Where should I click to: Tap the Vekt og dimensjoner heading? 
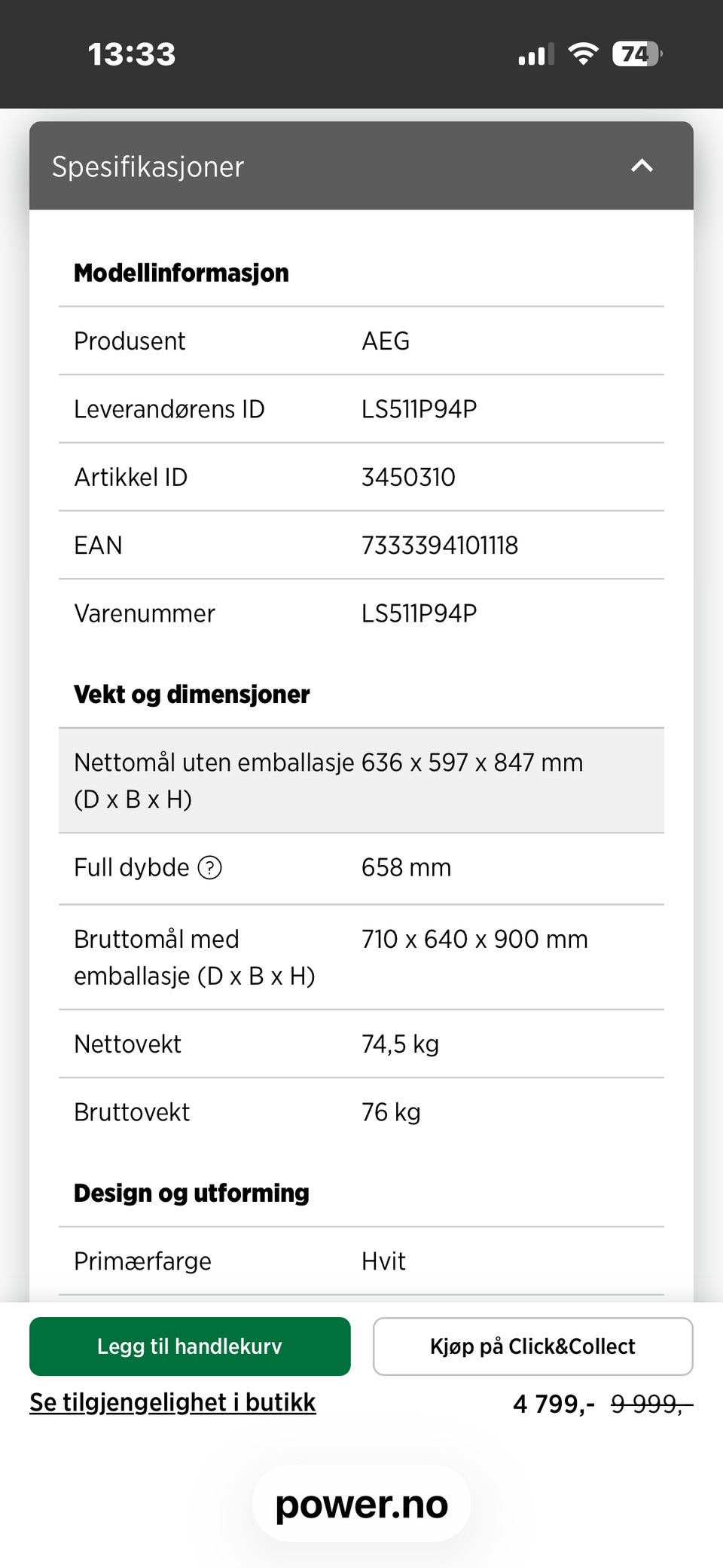pyautogui.click(x=192, y=694)
